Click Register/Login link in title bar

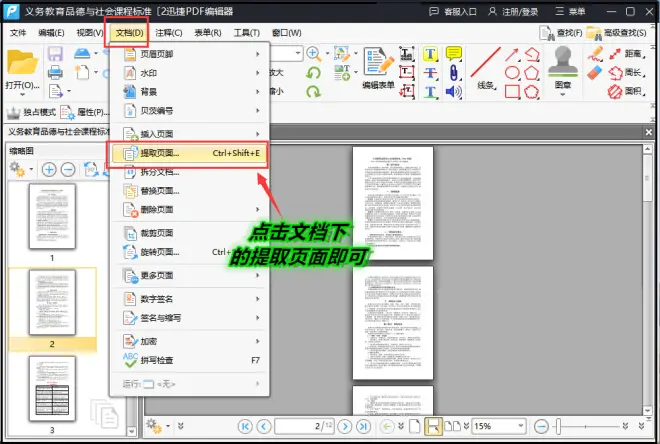click(x=513, y=11)
